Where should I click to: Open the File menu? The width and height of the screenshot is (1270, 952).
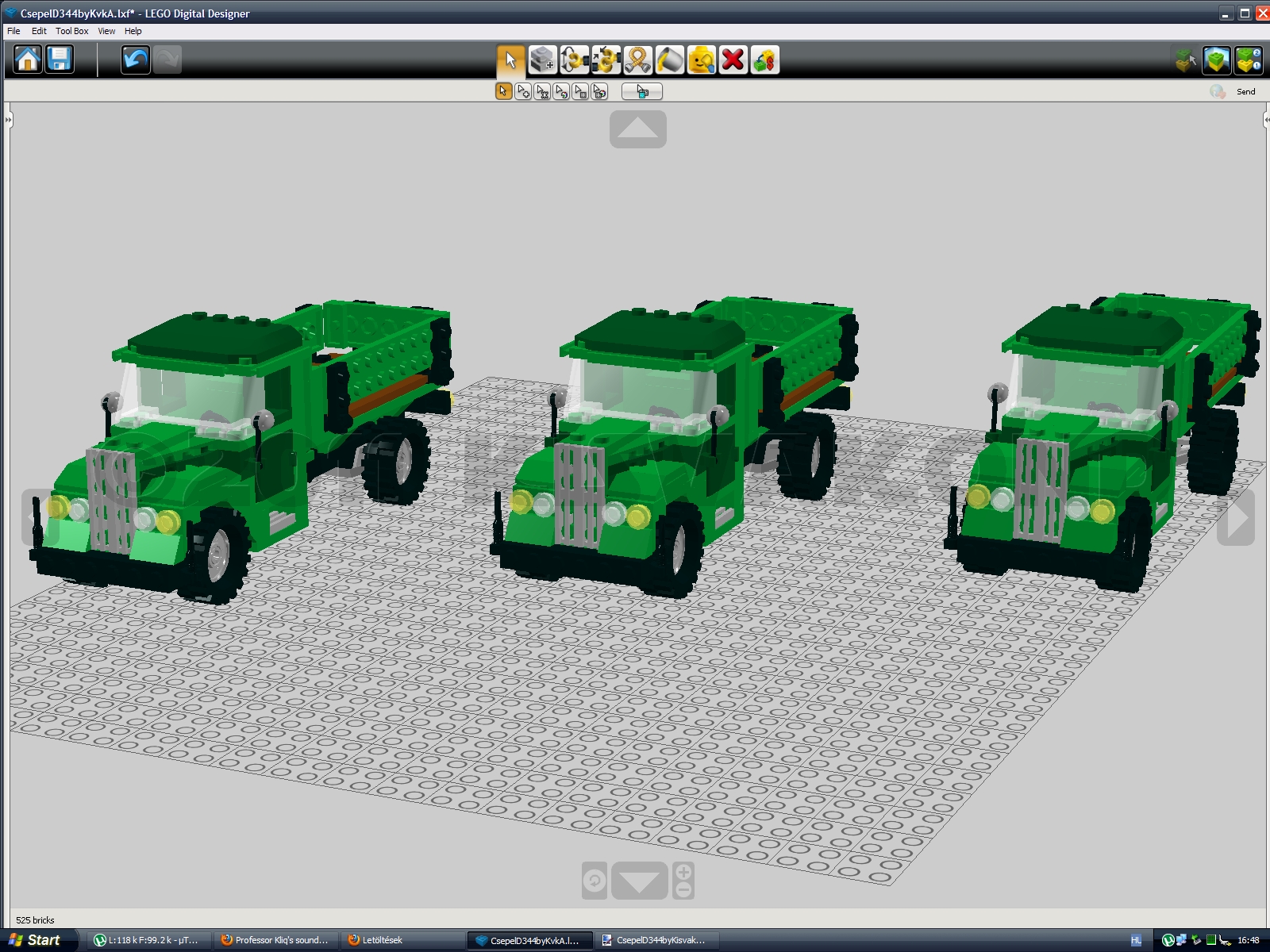tap(13, 31)
